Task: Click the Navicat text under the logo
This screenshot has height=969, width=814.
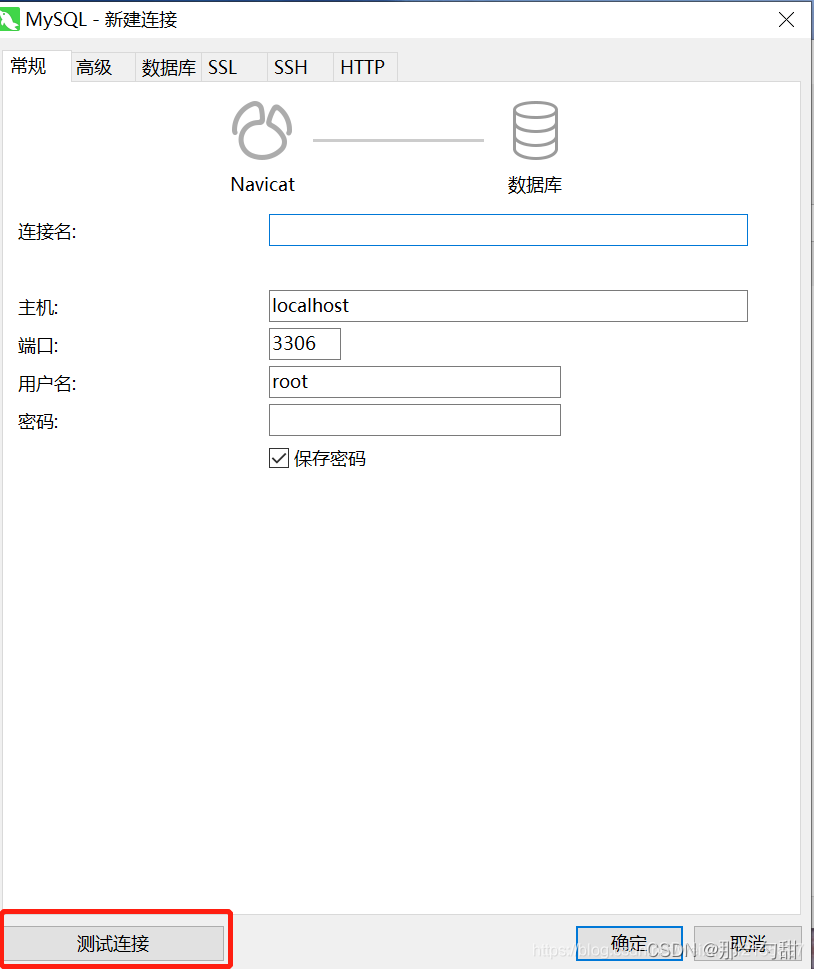Action: (x=263, y=184)
